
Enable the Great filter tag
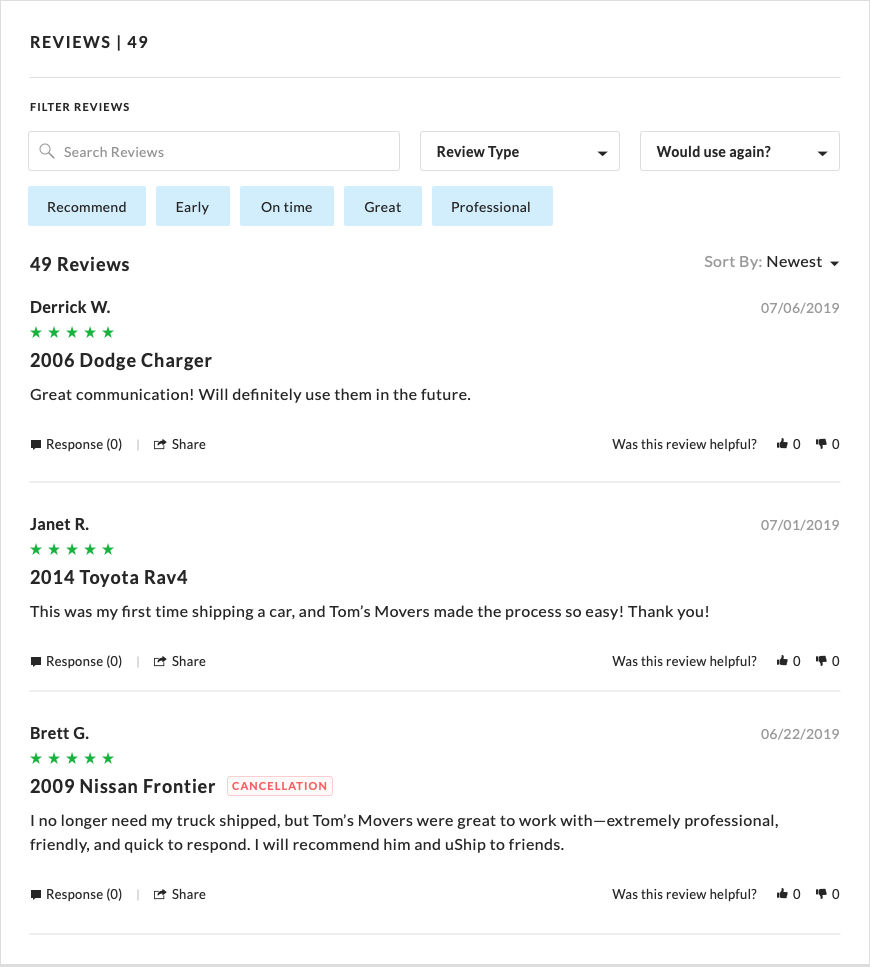(383, 207)
